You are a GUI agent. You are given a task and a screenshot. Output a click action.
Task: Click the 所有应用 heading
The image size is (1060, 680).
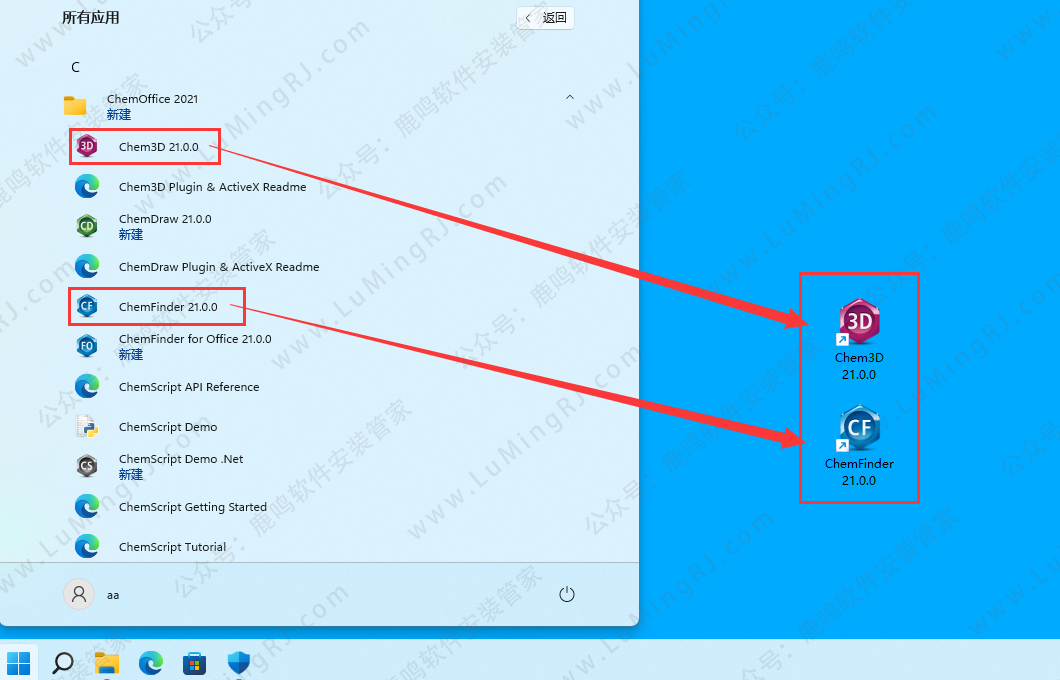pyautogui.click(x=91, y=18)
